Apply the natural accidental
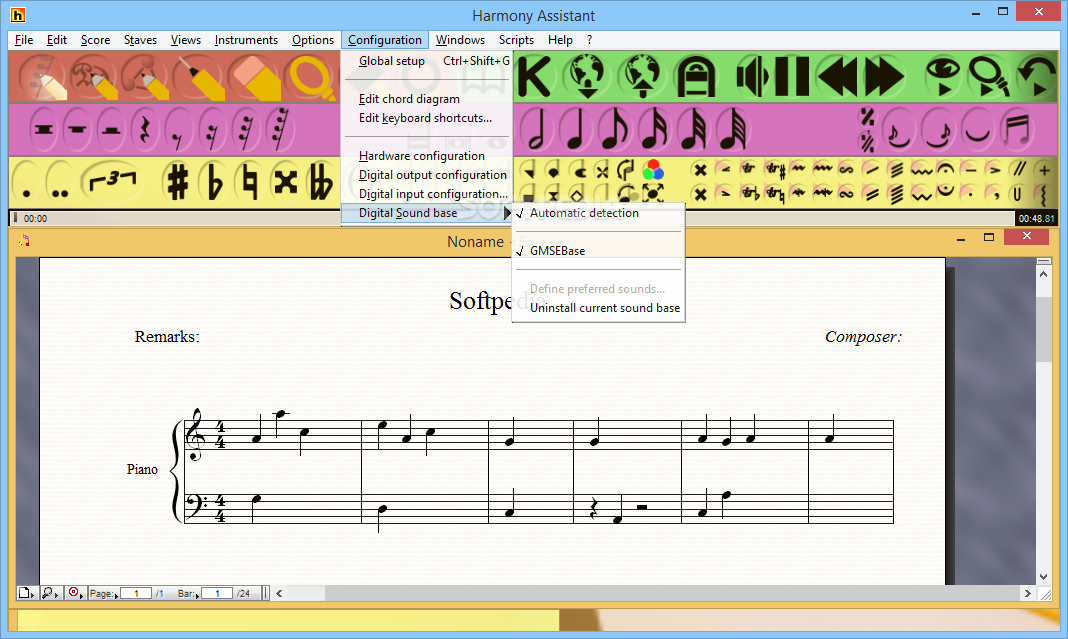The width and height of the screenshot is (1068, 639). 249,183
